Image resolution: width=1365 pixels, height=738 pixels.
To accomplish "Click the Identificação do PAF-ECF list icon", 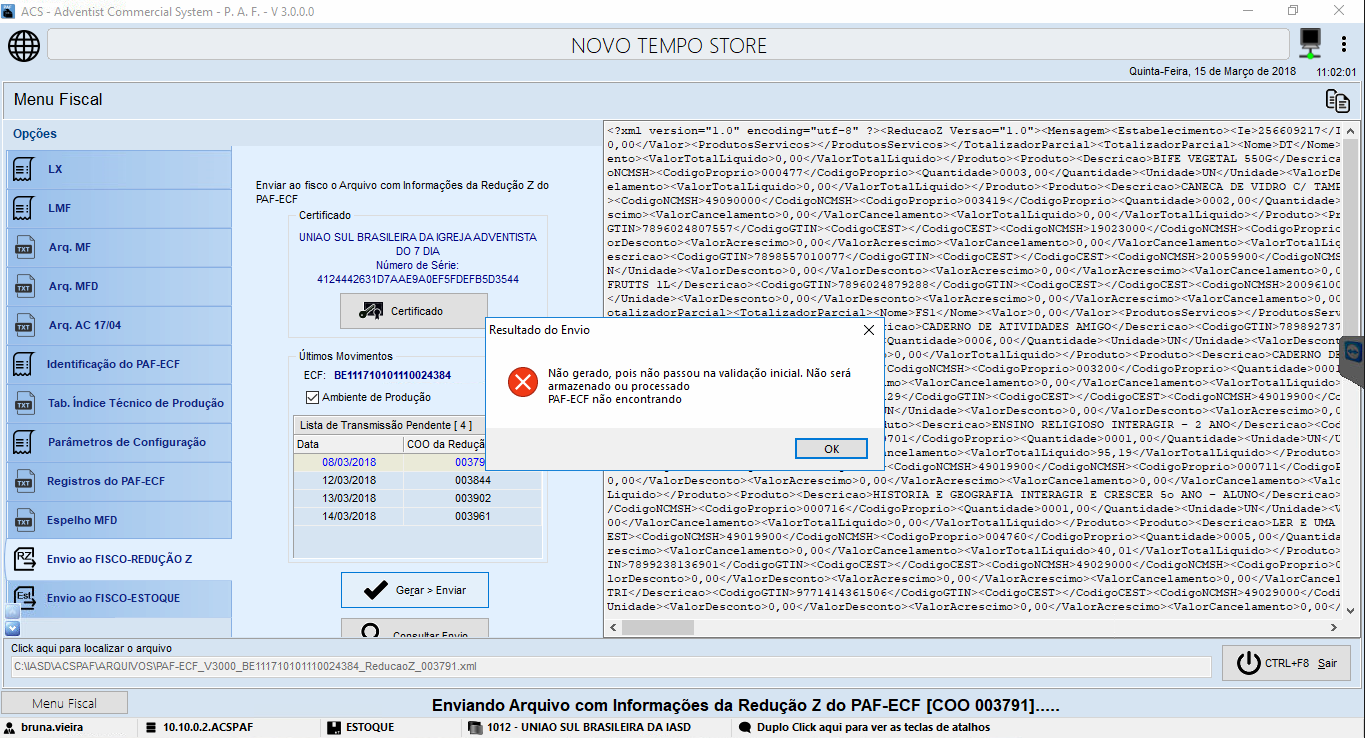I will [24, 365].
